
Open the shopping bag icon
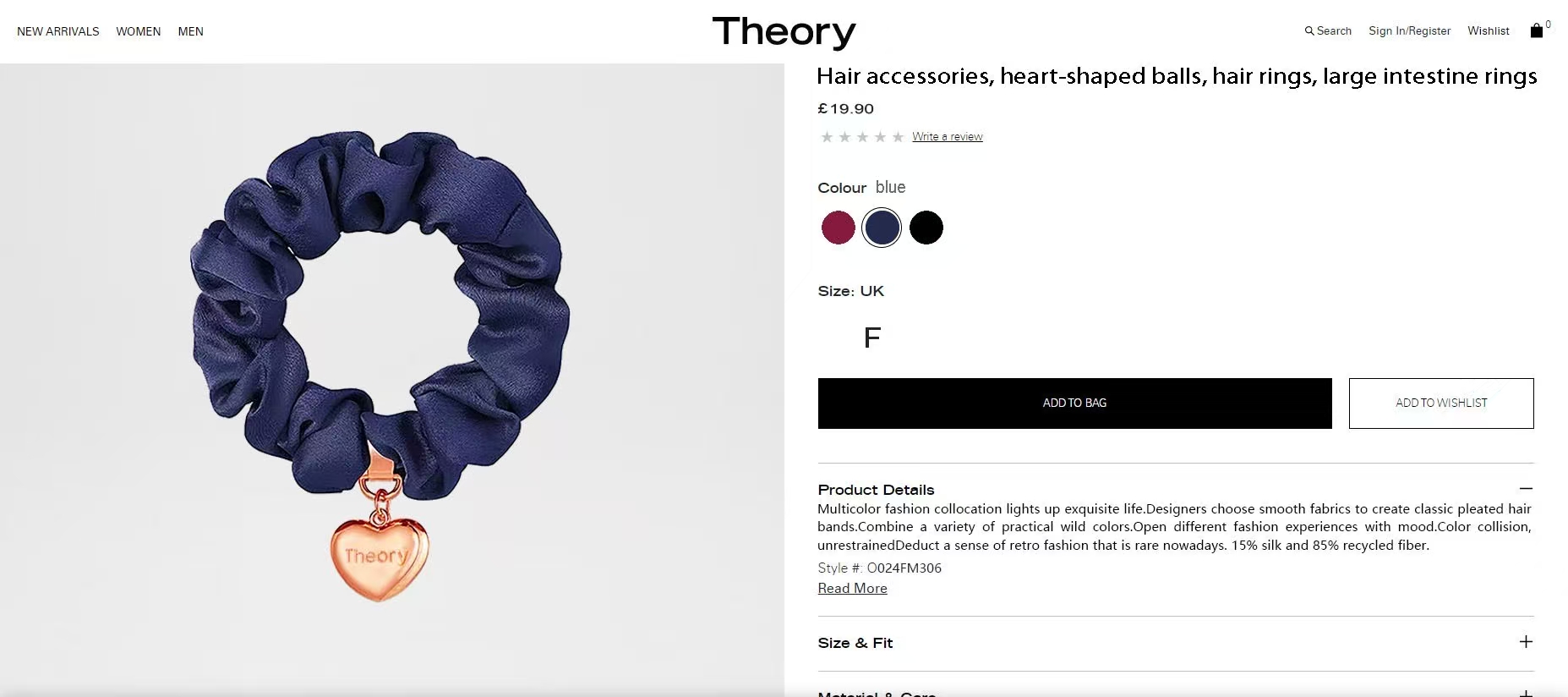coord(1537,30)
